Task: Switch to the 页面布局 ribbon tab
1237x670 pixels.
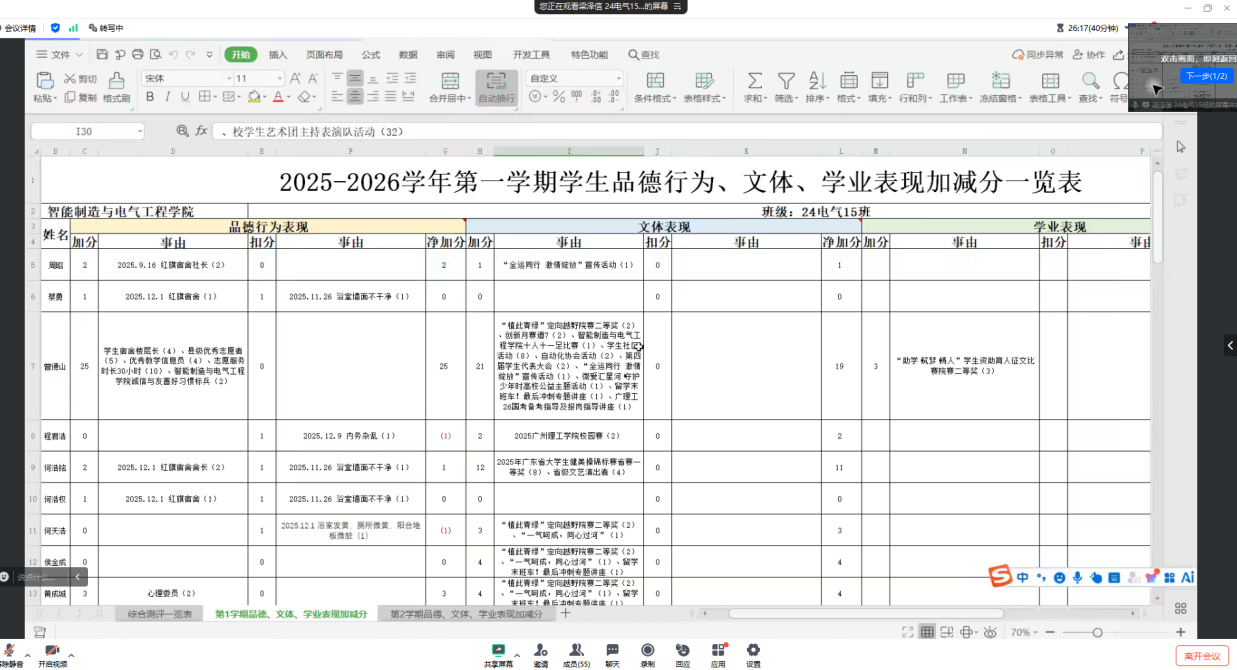Action: tap(324, 55)
